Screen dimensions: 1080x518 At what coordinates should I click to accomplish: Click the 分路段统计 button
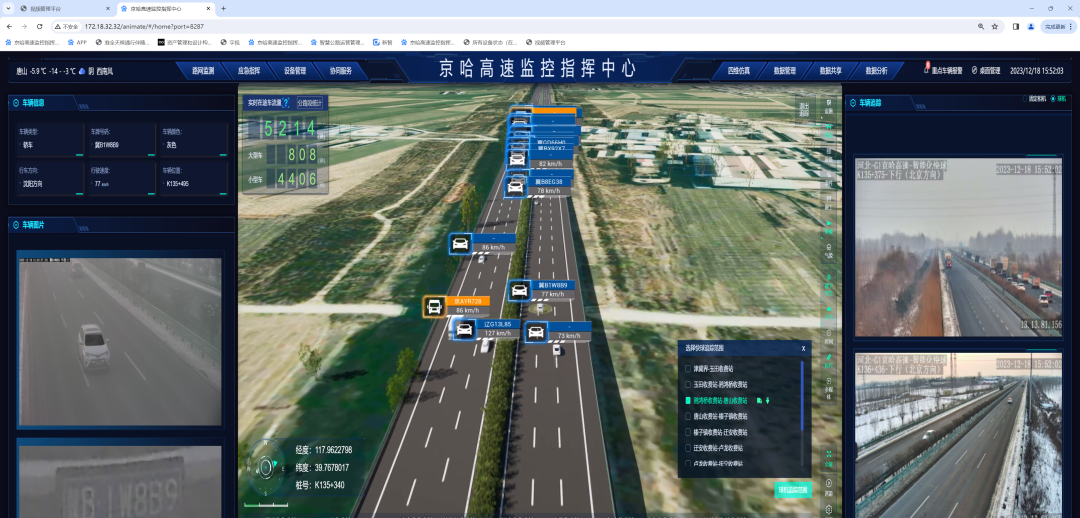tap(309, 103)
